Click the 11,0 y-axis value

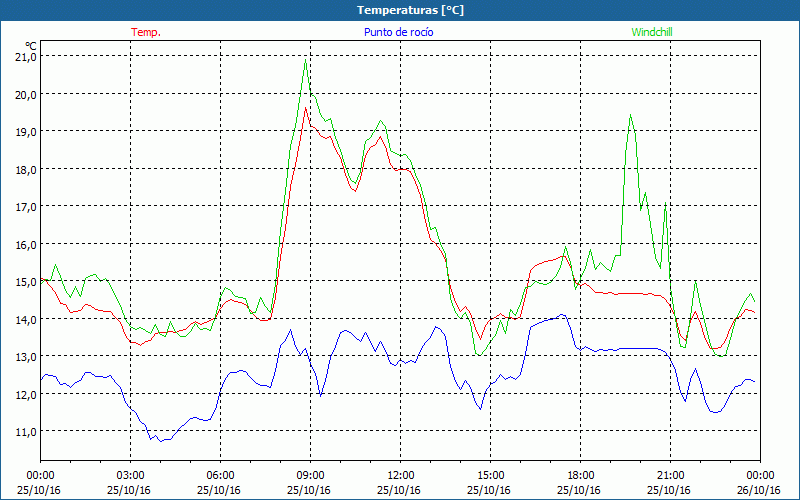click(26, 432)
